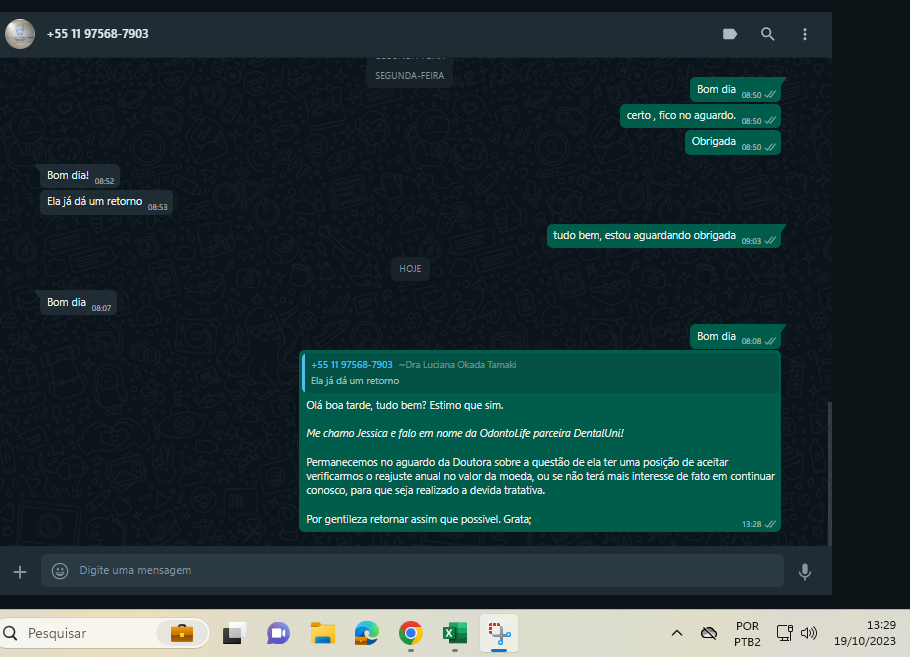Select the 'SEGUNDA-FEIRA' date separator
This screenshot has height=657, width=910.
pos(409,75)
